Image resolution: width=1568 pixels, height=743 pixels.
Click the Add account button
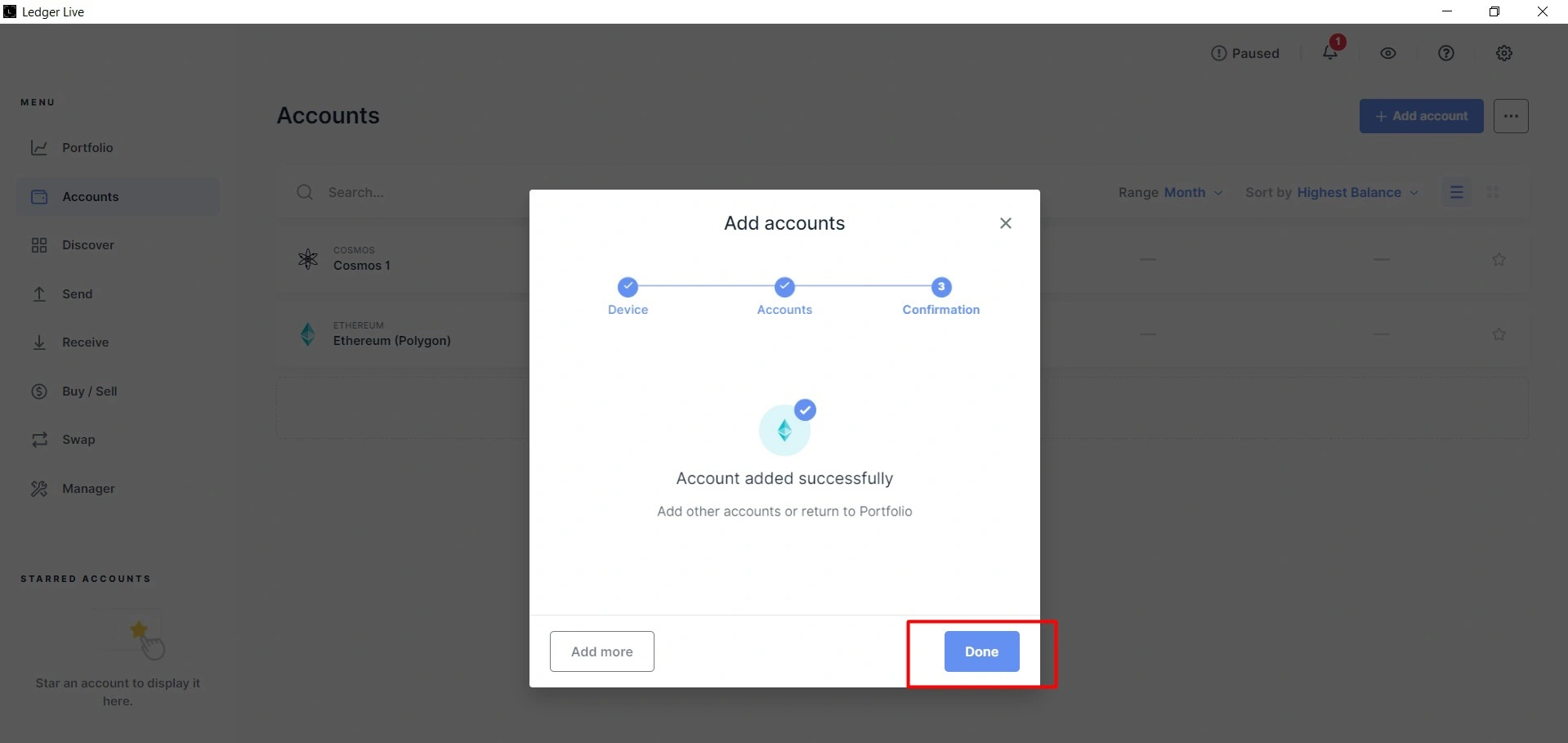pos(1421,116)
